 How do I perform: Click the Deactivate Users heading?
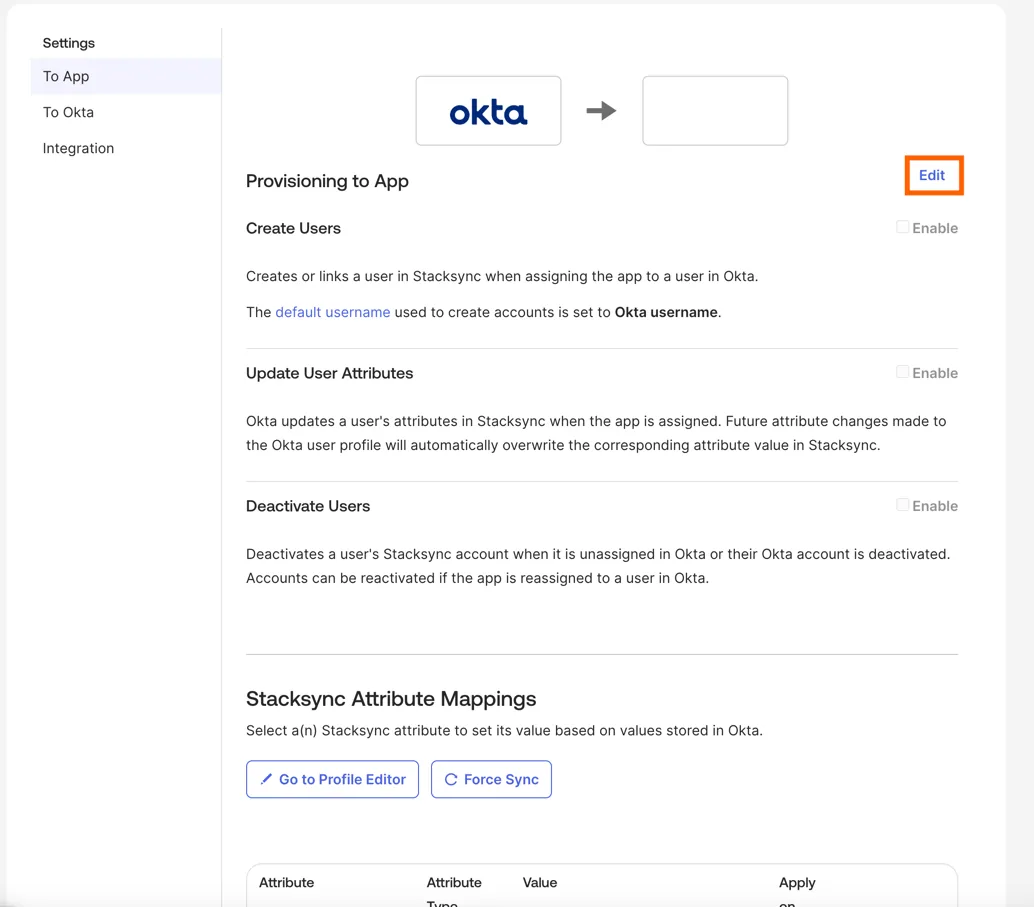(x=308, y=506)
